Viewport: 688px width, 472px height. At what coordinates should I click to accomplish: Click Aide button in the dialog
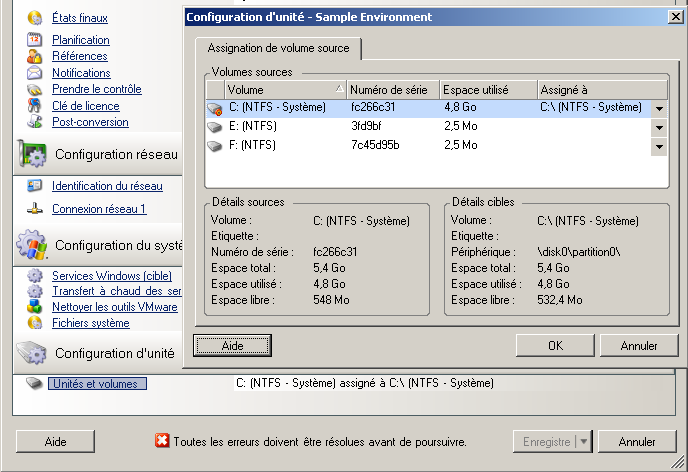[232, 346]
